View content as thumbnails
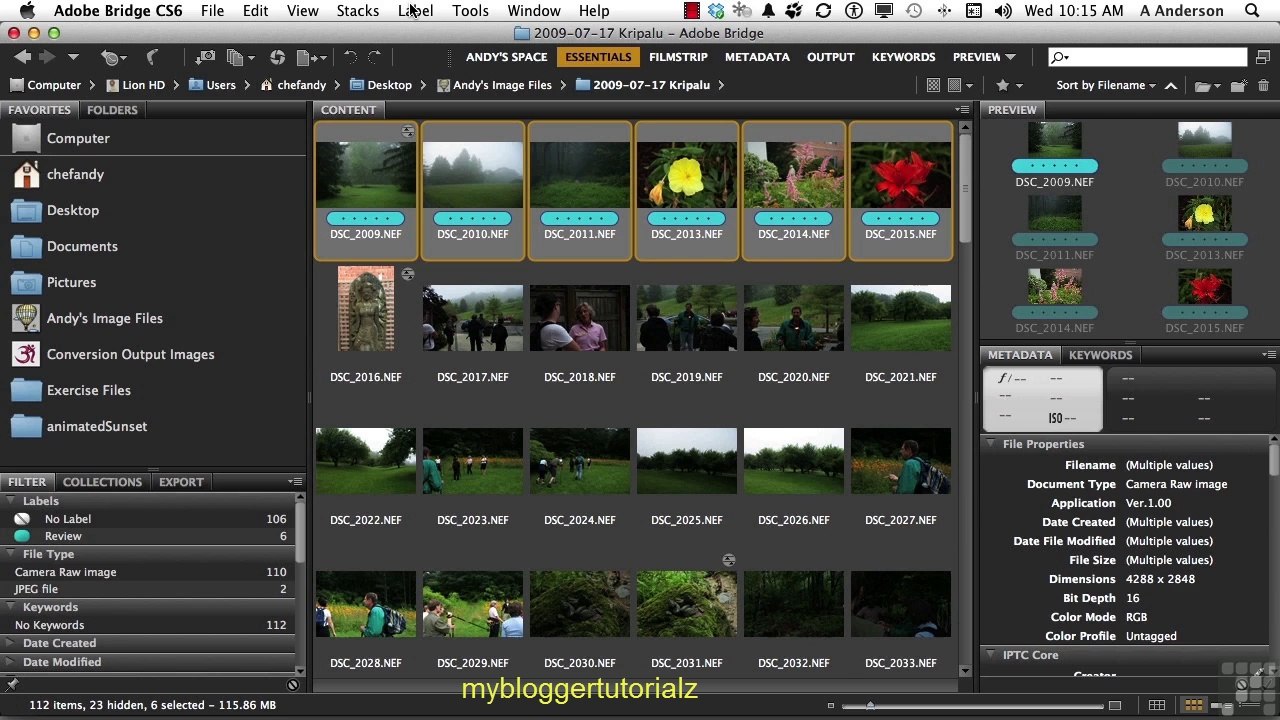This screenshot has height=720, width=1280. (1192, 705)
